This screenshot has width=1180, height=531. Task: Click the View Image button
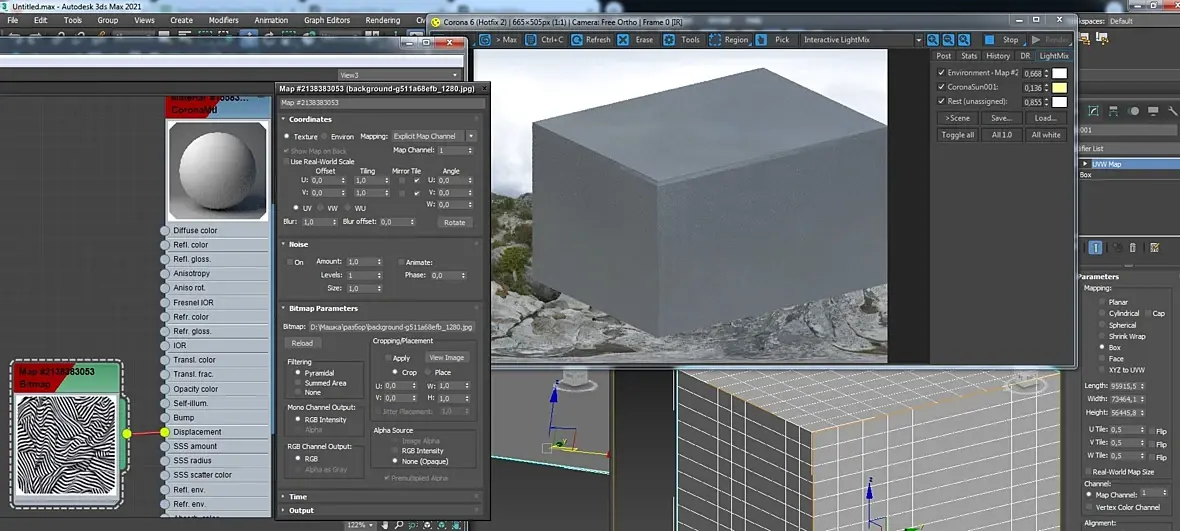tap(446, 357)
